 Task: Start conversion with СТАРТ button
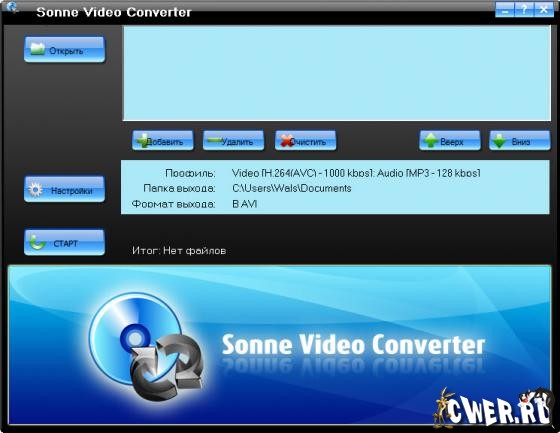click(x=65, y=243)
